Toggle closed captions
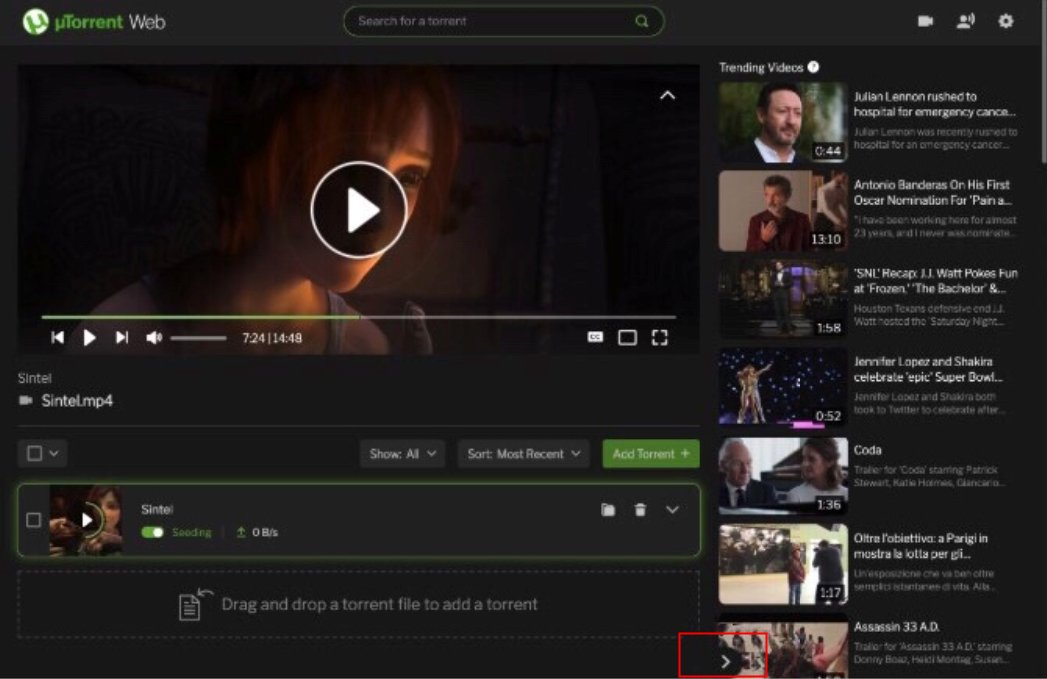 (x=595, y=337)
